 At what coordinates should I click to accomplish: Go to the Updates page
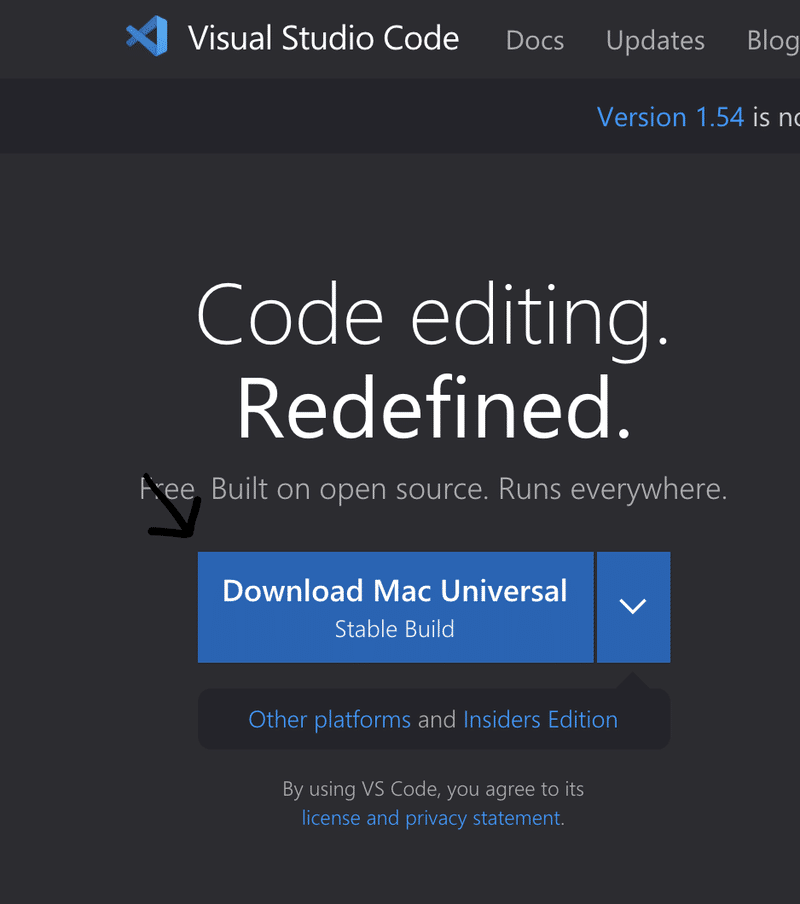(655, 40)
